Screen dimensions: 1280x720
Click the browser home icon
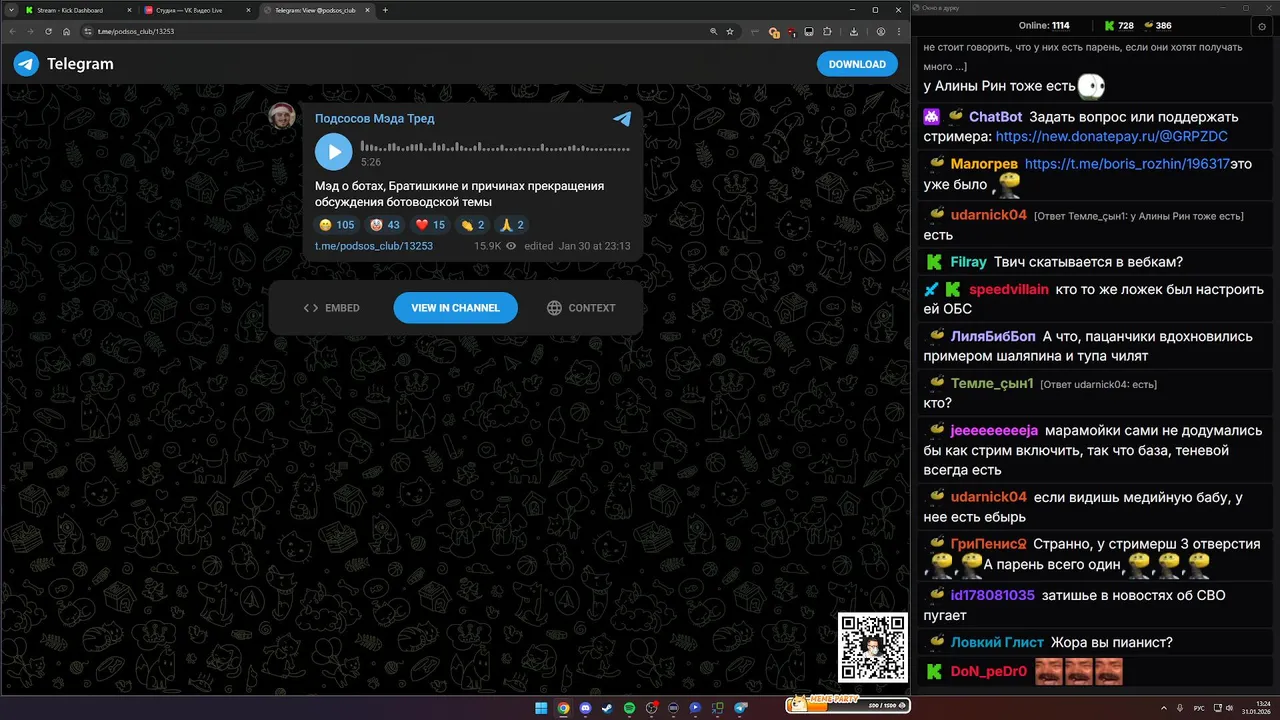[67, 32]
